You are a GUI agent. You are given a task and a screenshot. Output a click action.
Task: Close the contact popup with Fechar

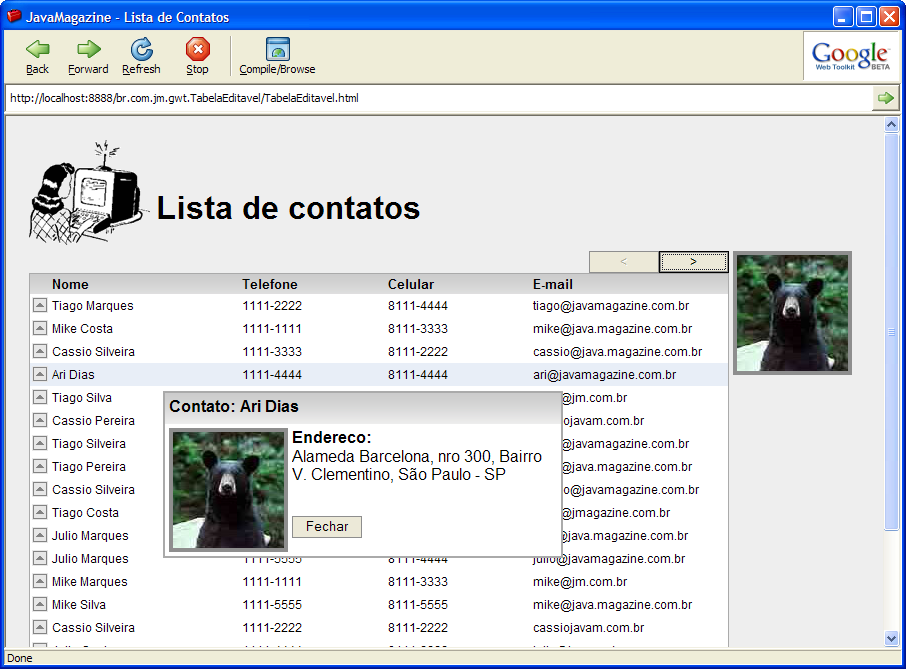[327, 527]
